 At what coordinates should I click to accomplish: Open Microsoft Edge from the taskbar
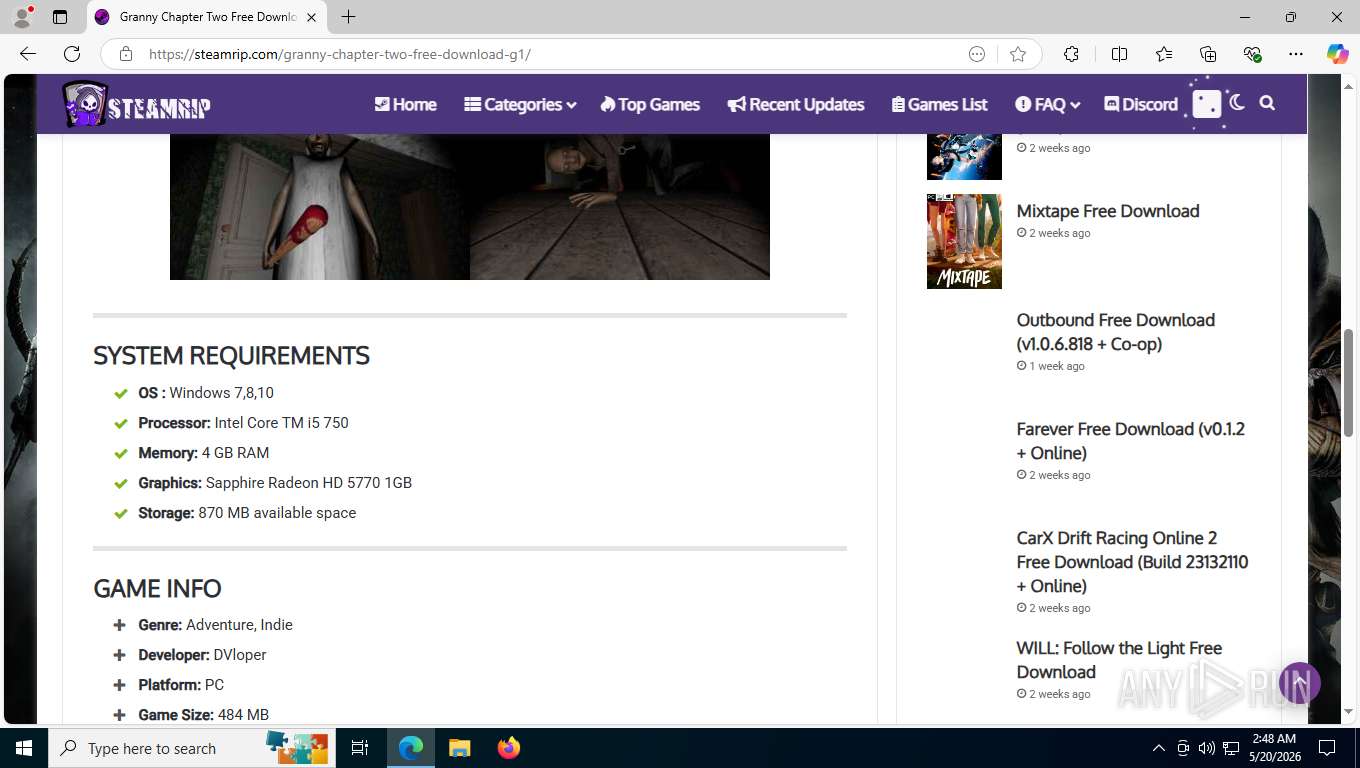pyautogui.click(x=411, y=748)
